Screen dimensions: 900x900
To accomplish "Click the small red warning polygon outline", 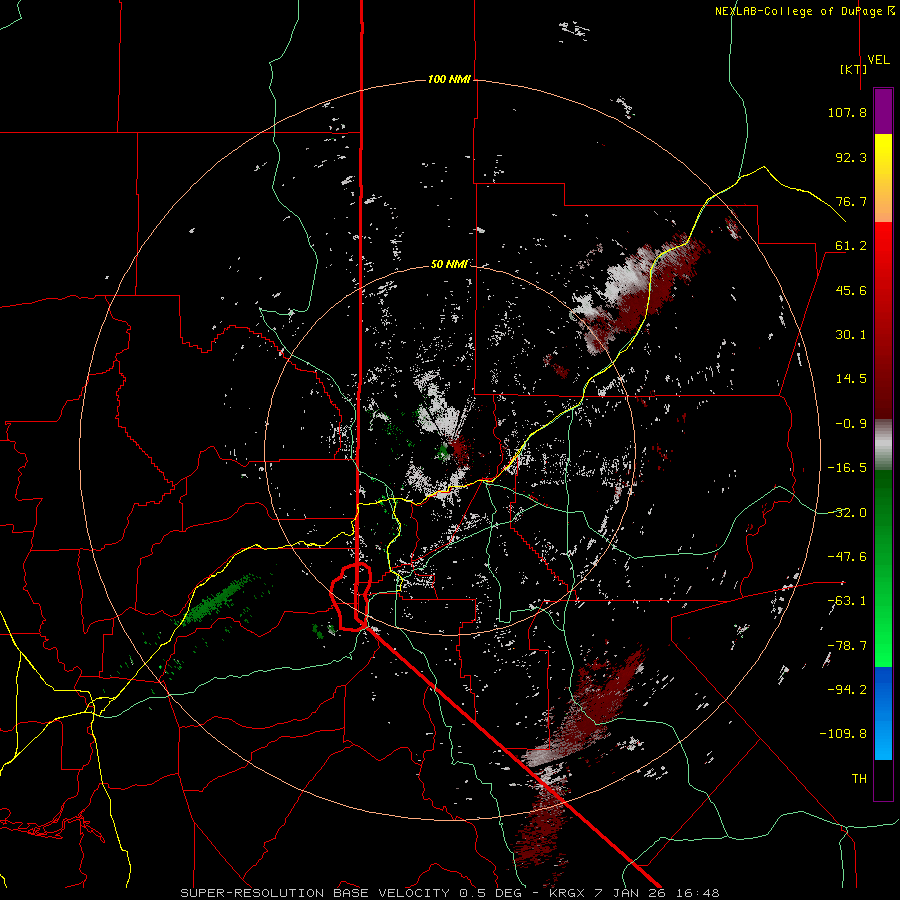I will point(351,597).
